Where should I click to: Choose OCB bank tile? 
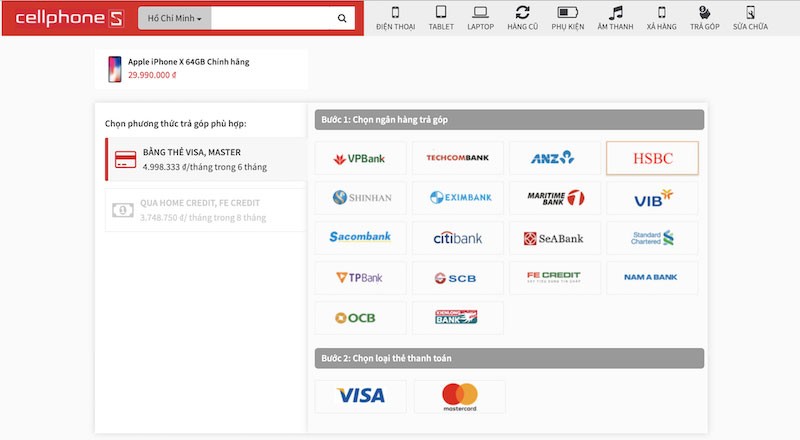click(x=361, y=317)
